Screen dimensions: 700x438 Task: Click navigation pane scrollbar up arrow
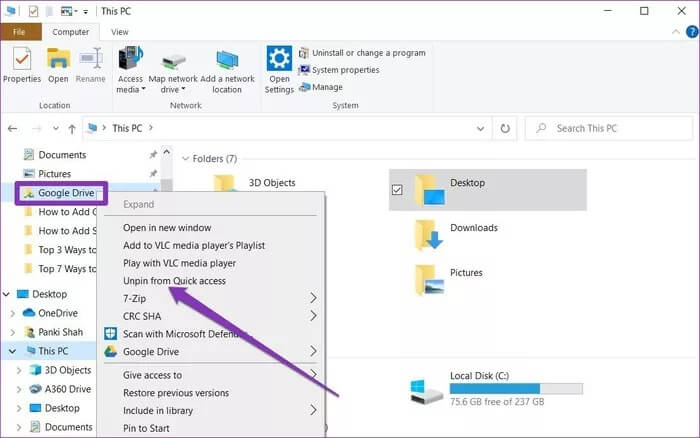coord(167,152)
